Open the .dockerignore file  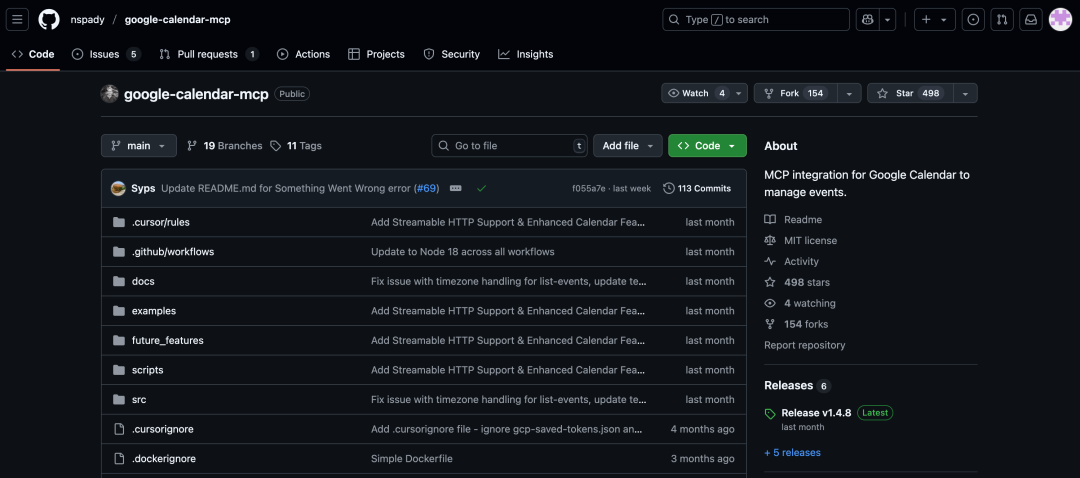coord(164,459)
